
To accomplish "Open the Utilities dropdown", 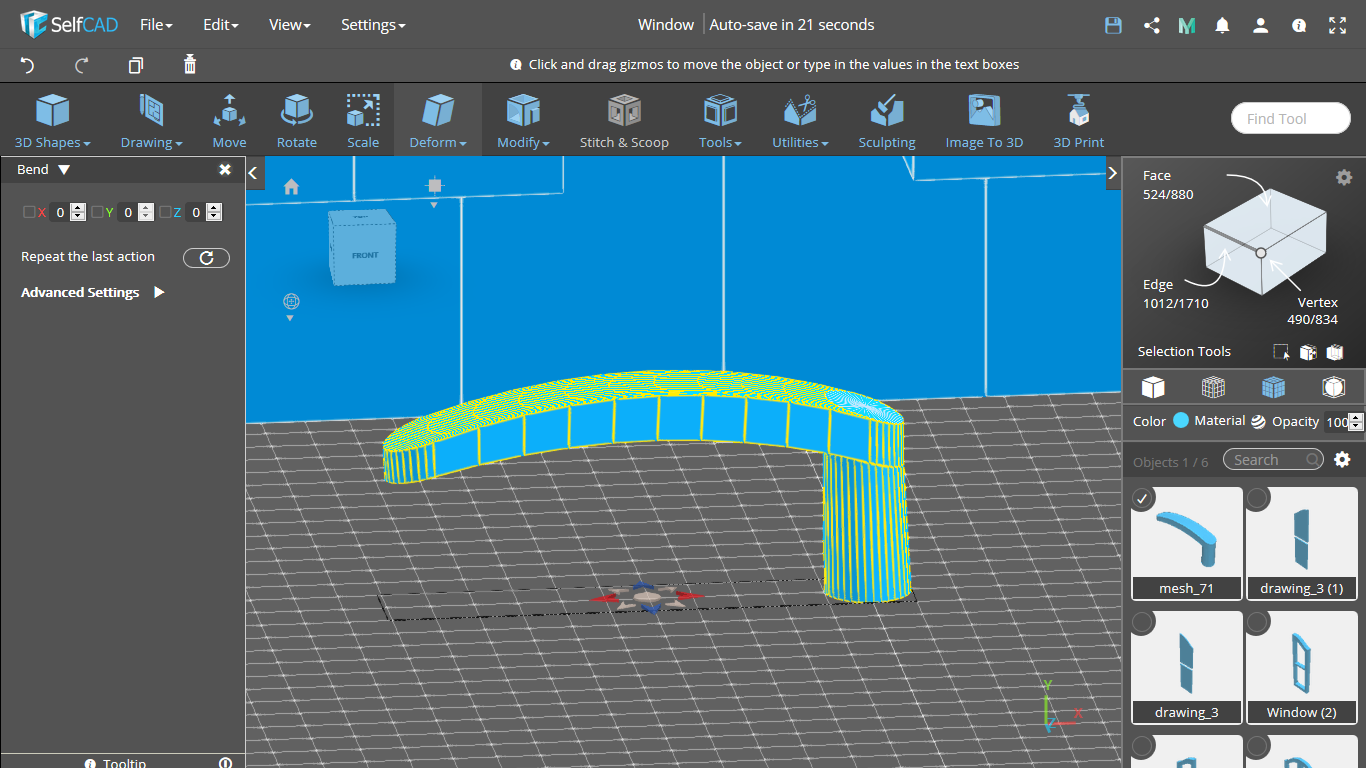I will tap(800, 120).
